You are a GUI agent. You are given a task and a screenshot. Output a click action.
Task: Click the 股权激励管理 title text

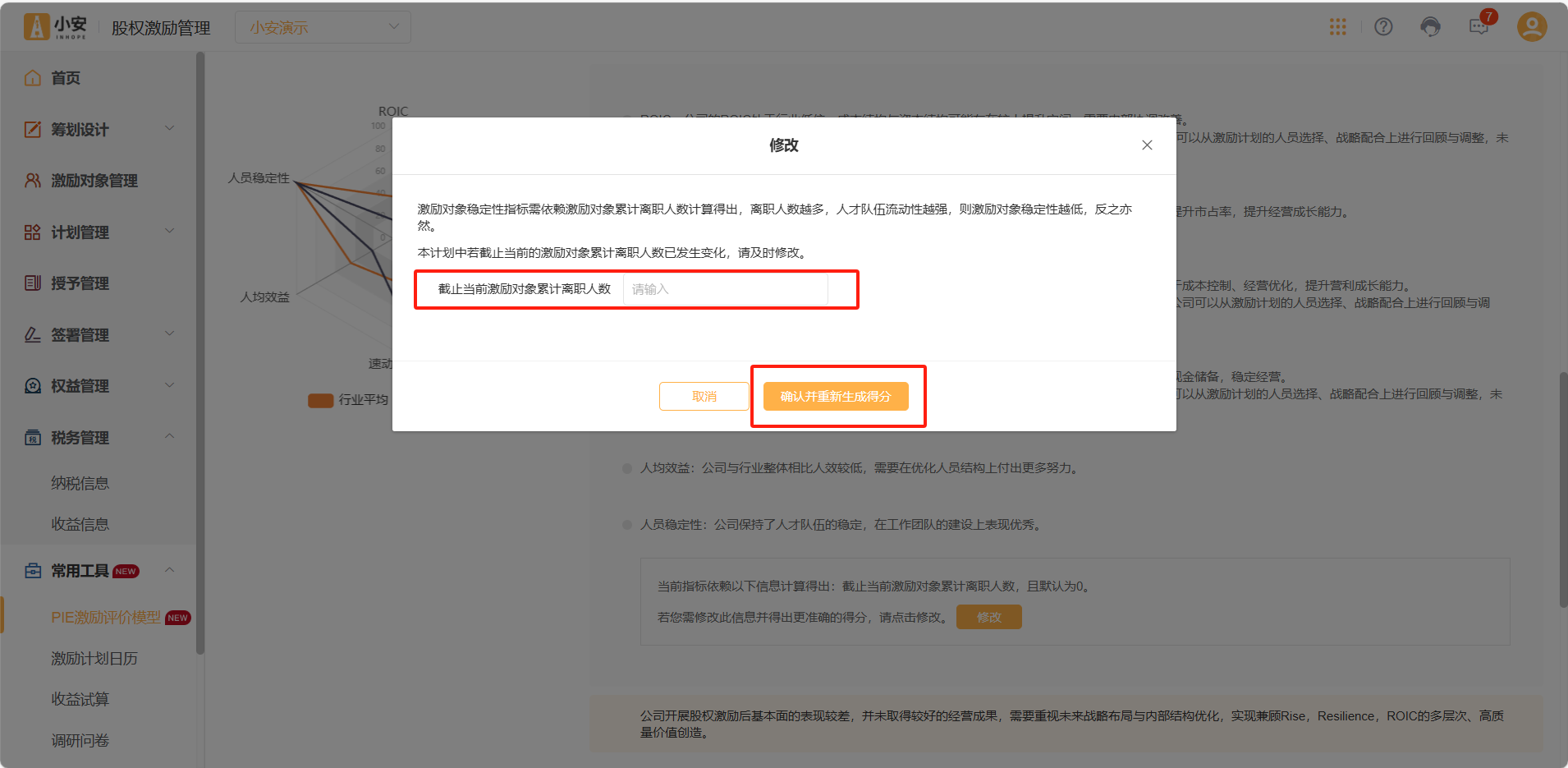tap(161, 28)
